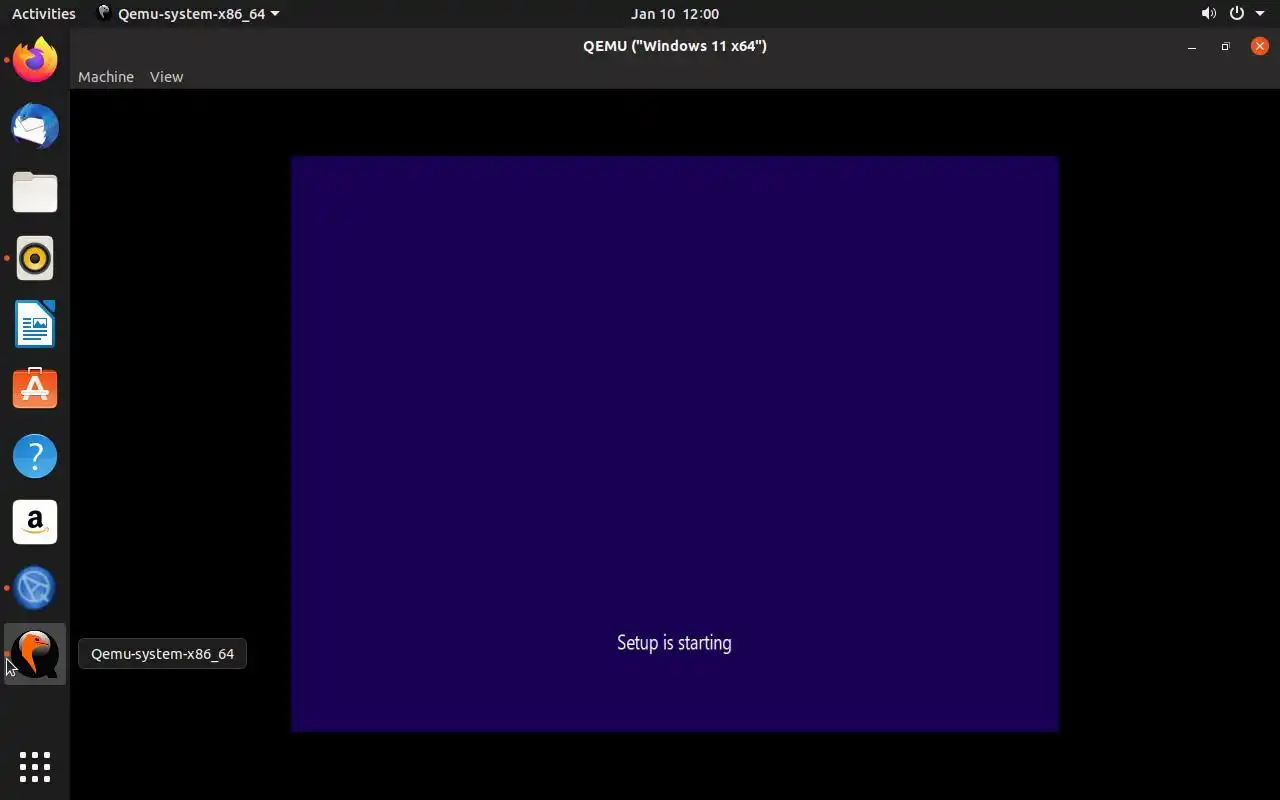1280x800 pixels.
Task: Launch Amazon from the dock
Action: [35, 522]
